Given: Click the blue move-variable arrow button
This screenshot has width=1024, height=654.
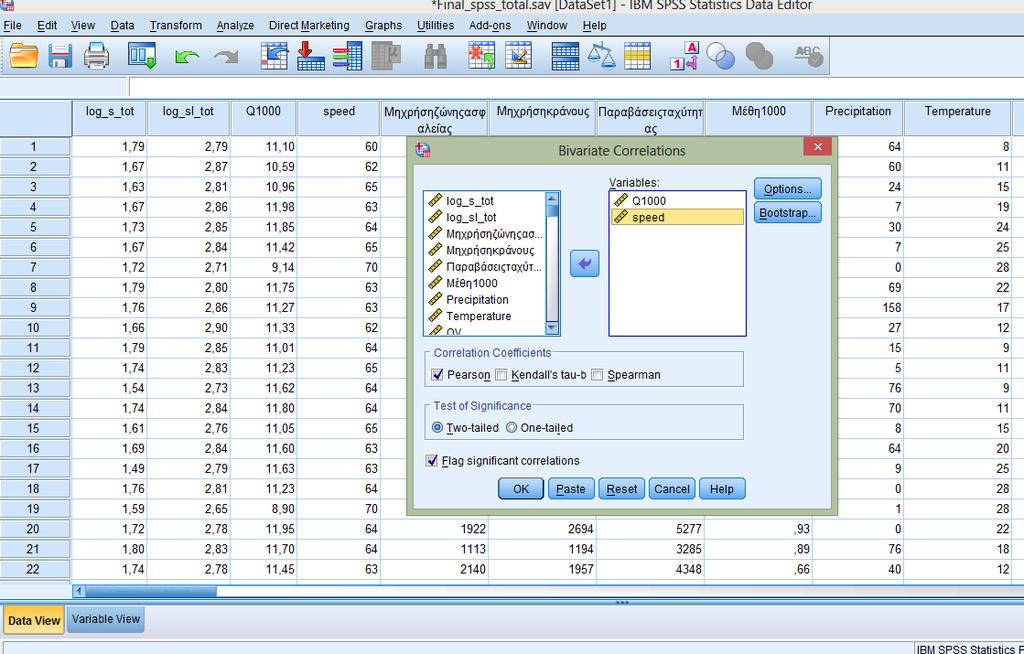Looking at the screenshot, I should point(584,264).
